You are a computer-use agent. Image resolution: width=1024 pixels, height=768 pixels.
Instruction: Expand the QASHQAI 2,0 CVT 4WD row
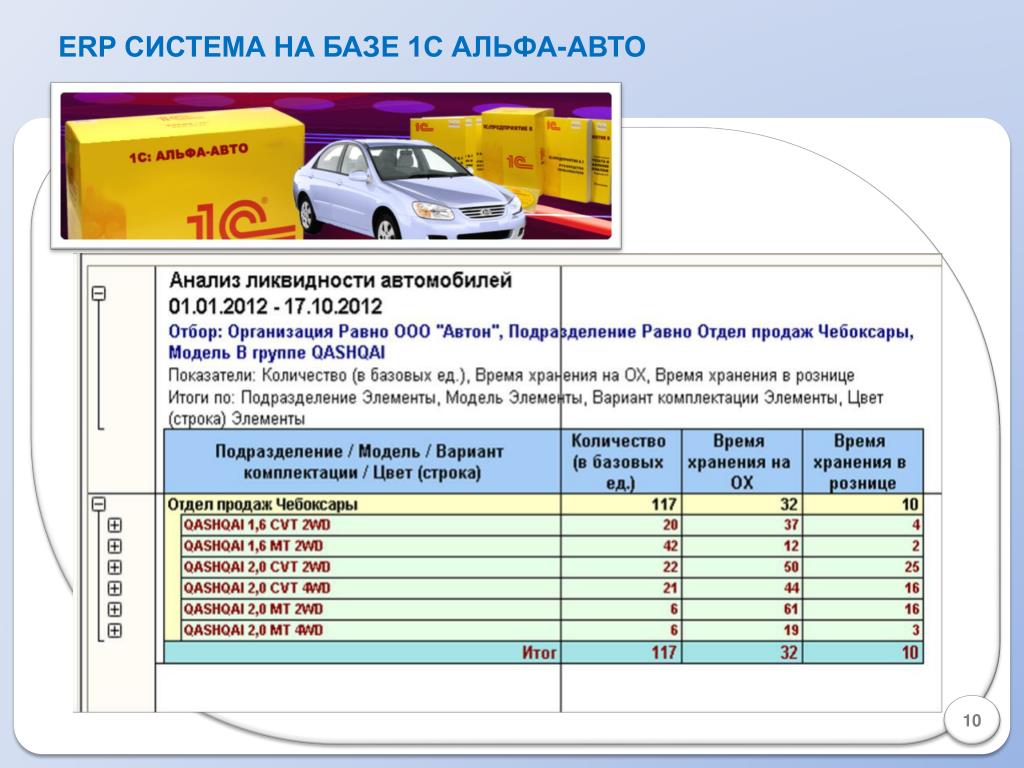(x=114, y=588)
